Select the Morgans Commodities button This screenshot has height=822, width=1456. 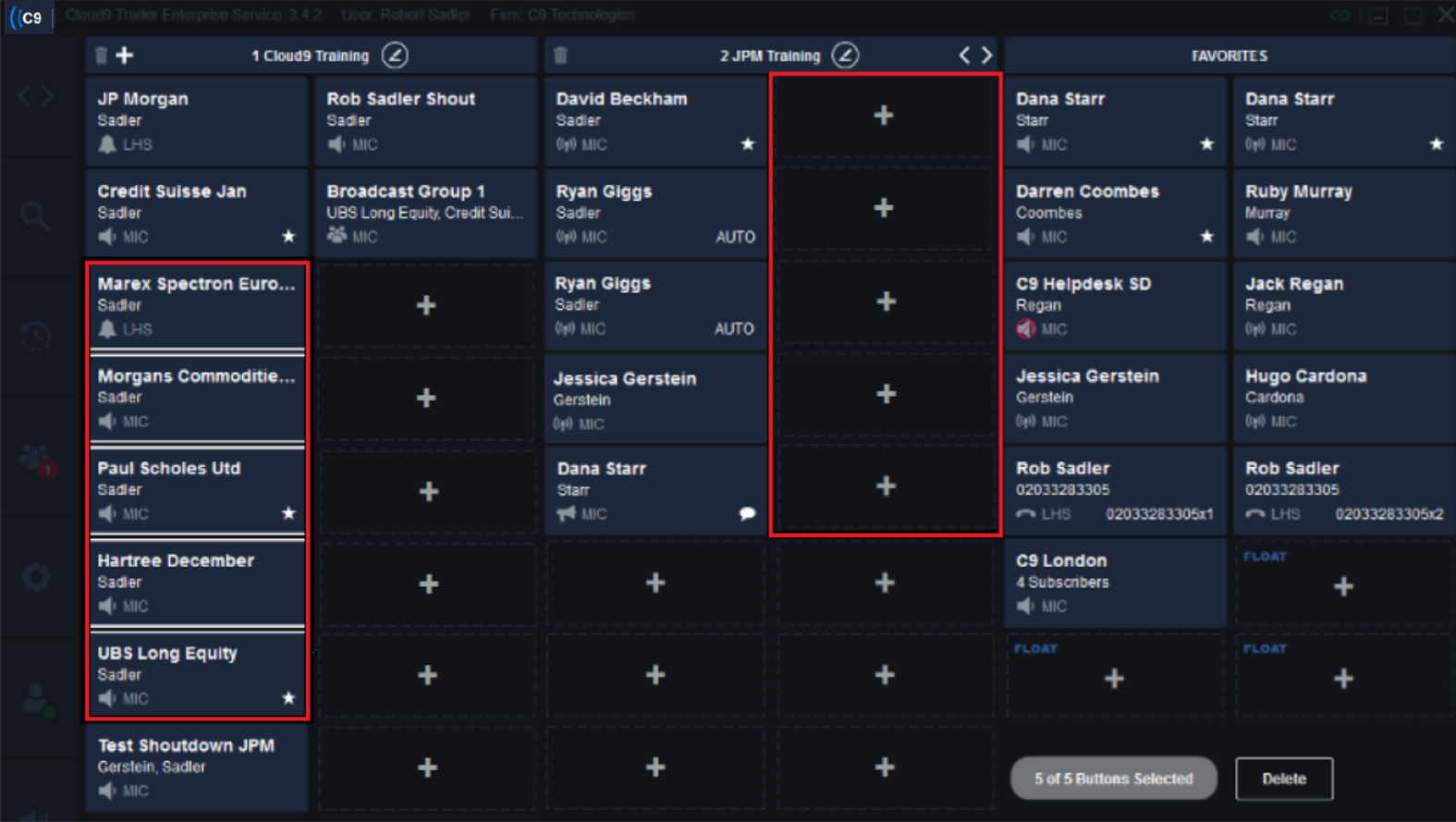tap(196, 398)
